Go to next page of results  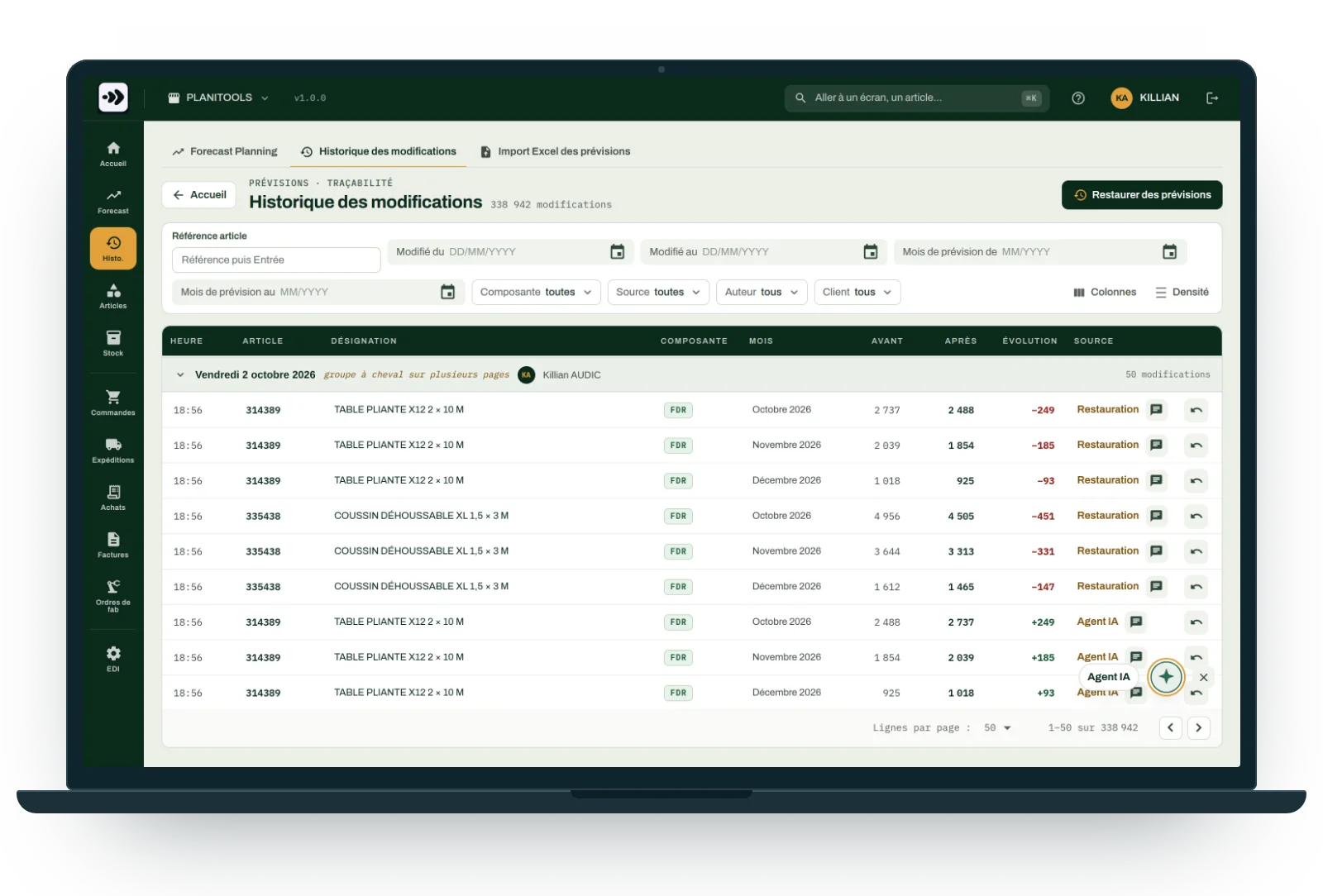coord(1199,728)
